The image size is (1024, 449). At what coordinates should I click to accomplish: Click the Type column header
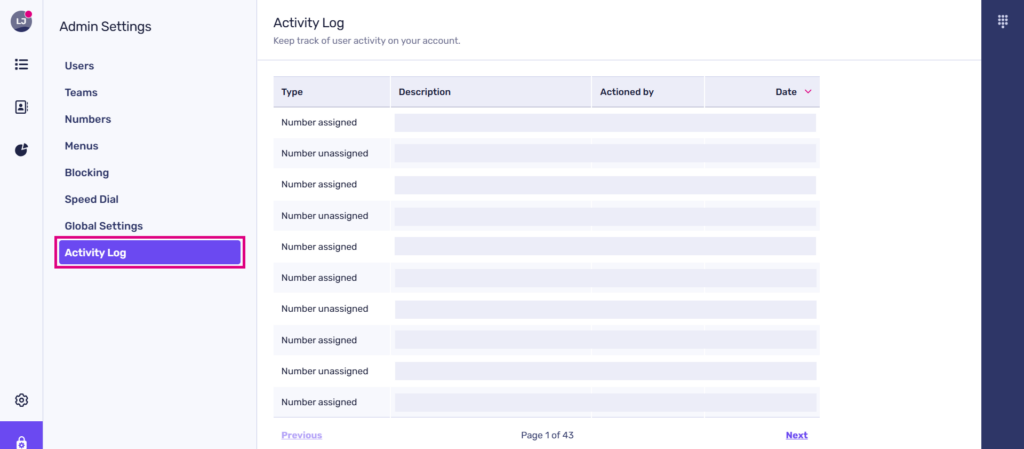point(292,92)
